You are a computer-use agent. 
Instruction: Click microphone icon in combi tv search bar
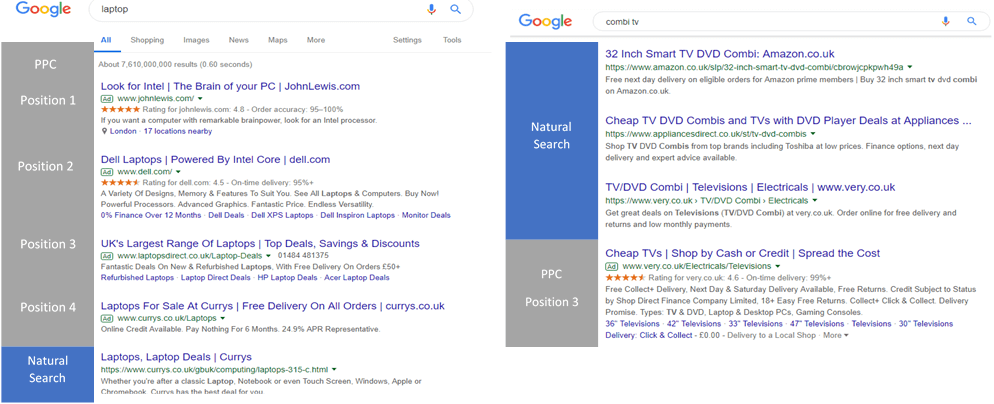[x=946, y=21]
